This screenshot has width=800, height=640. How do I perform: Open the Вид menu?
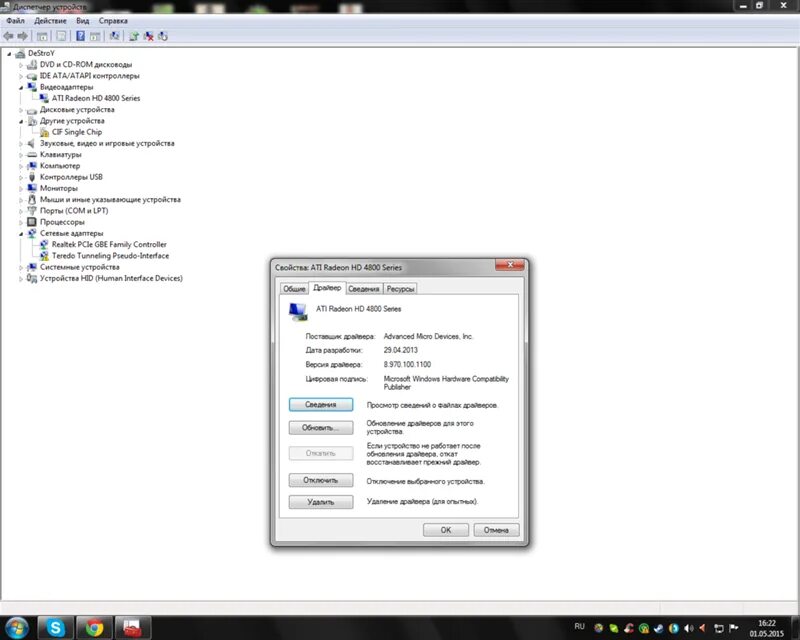(83, 21)
